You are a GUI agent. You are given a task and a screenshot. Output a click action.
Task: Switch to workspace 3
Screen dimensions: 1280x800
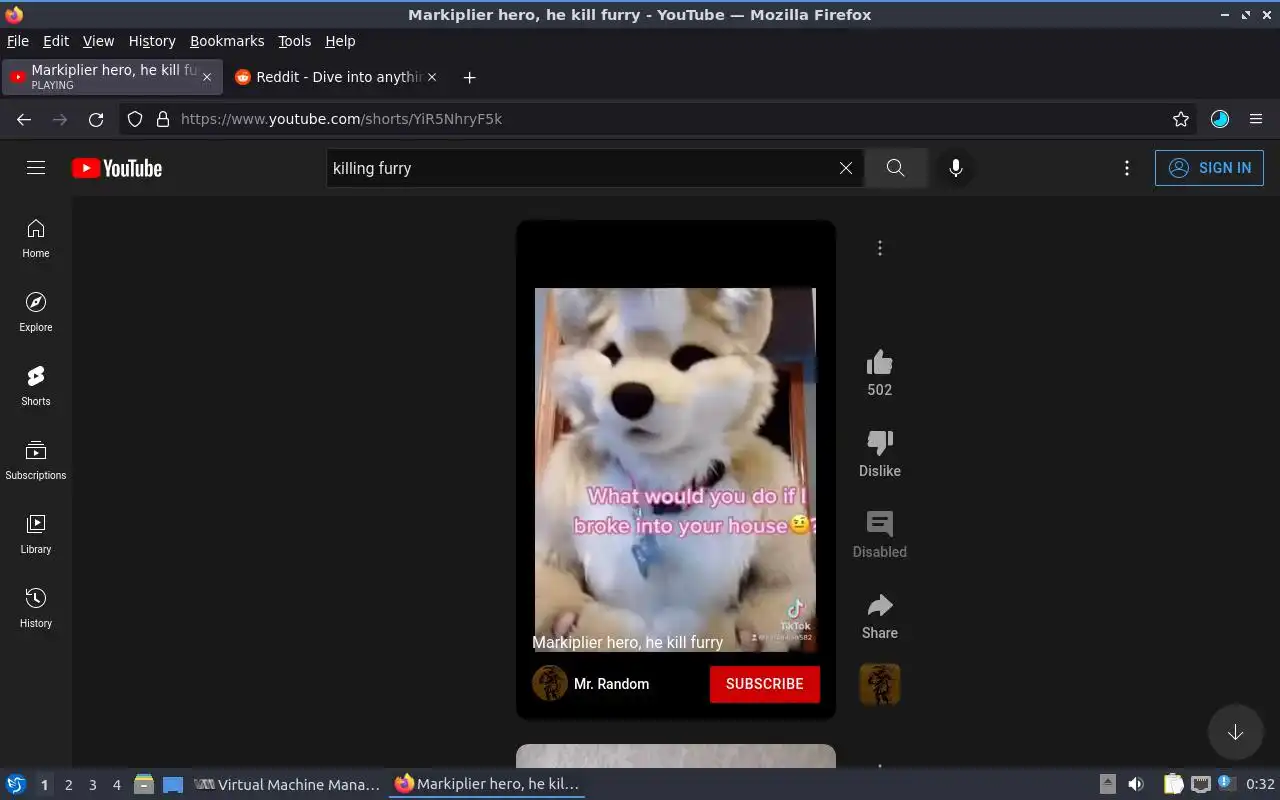[93, 785]
